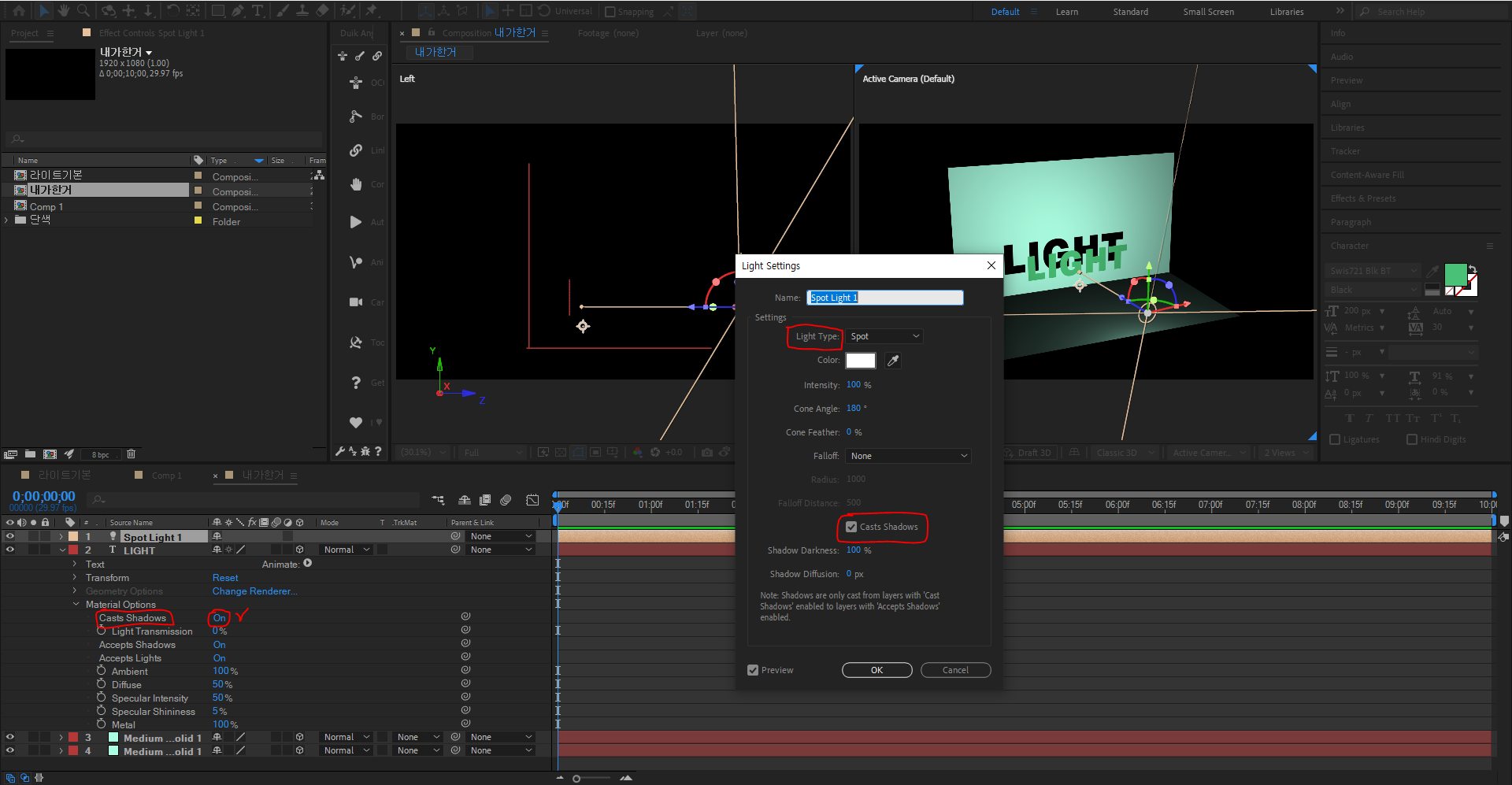Click the green fill color swatch in the Character panel
Viewport: 1512px width, 785px height.
point(1456,275)
